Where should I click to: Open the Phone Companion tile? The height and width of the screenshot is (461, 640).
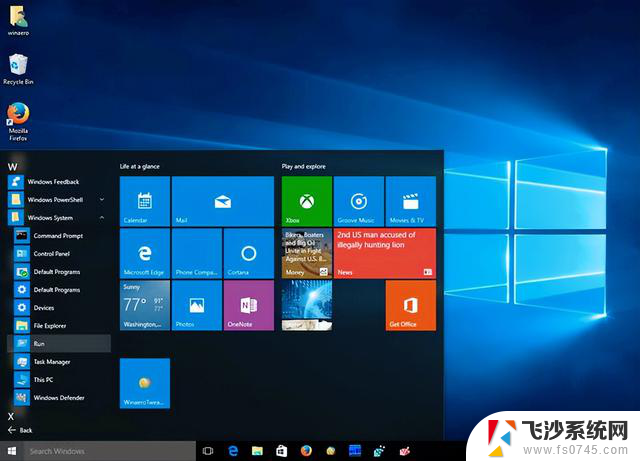197,254
